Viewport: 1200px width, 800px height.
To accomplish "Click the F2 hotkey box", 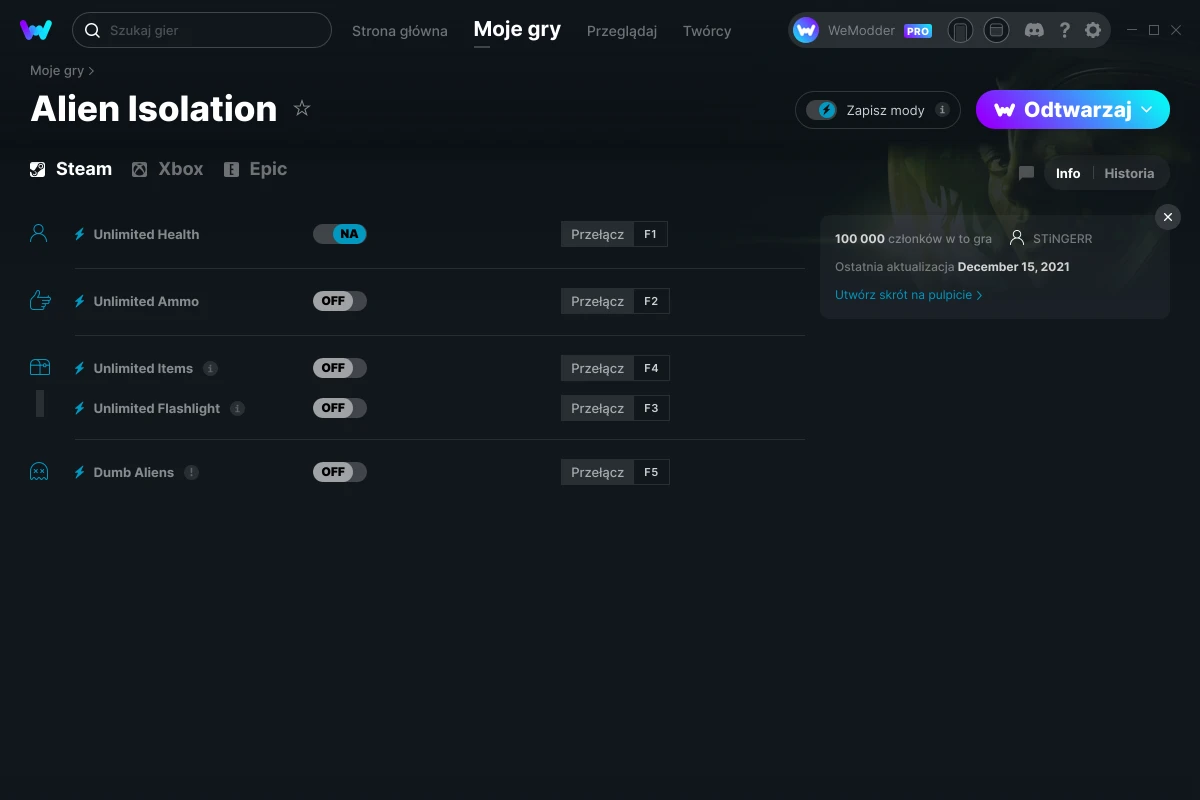I will point(651,301).
